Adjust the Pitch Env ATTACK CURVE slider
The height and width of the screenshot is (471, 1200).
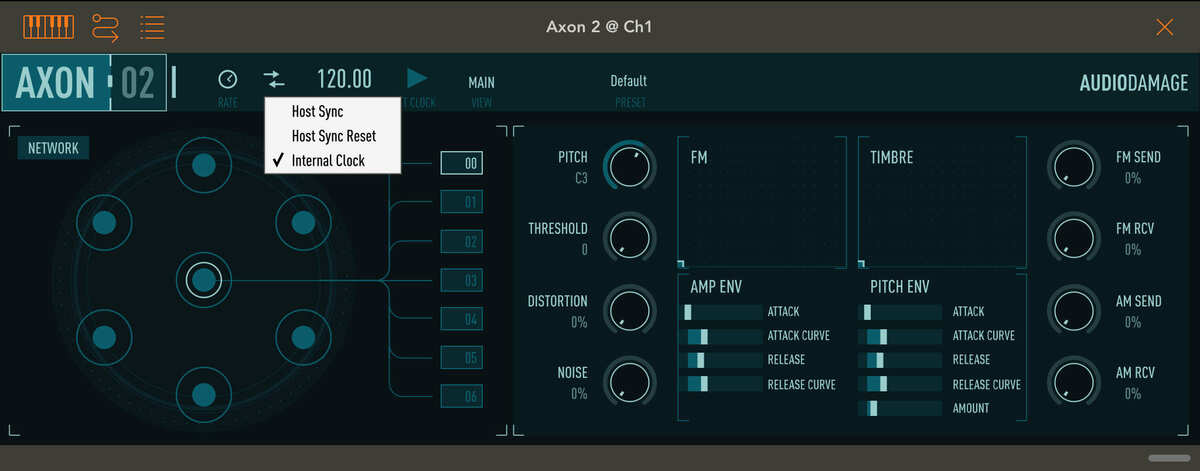[x=903, y=336]
